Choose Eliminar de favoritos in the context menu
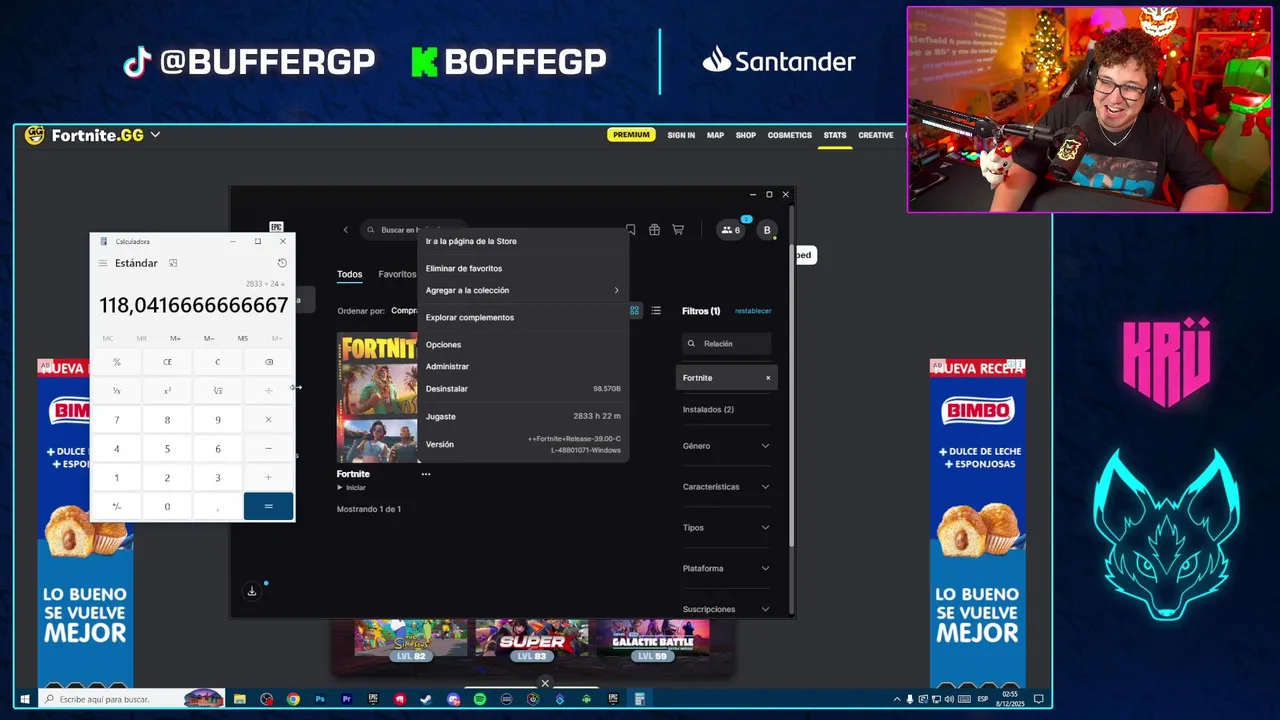This screenshot has width=1280, height=720. pyautogui.click(x=523, y=268)
